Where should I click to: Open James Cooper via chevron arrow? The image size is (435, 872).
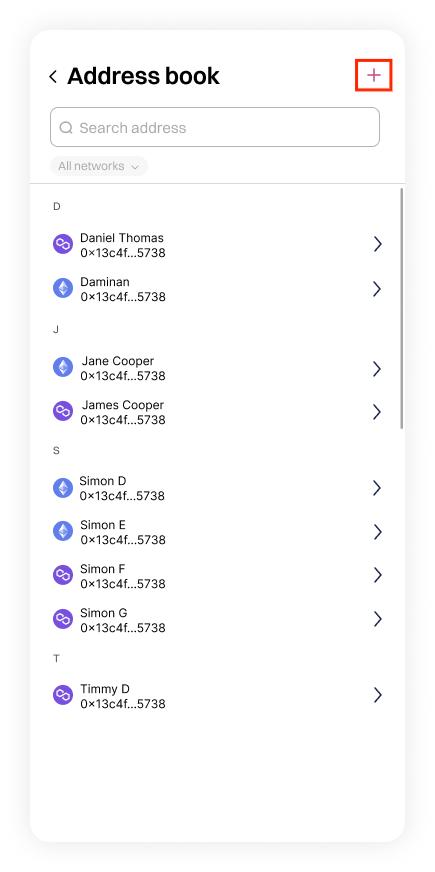coord(377,412)
